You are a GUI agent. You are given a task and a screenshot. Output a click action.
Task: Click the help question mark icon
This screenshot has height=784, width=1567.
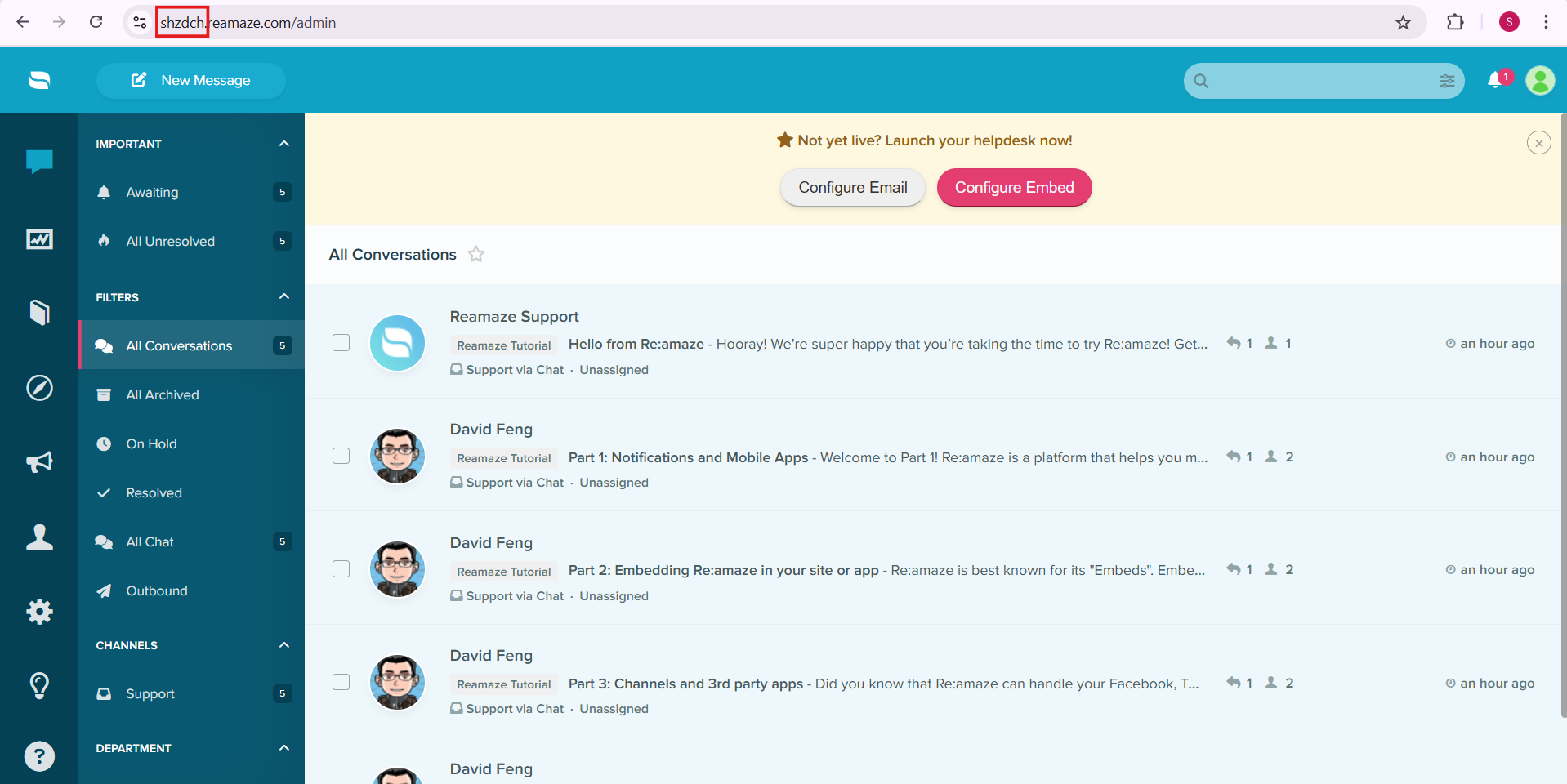[x=39, y=756]
